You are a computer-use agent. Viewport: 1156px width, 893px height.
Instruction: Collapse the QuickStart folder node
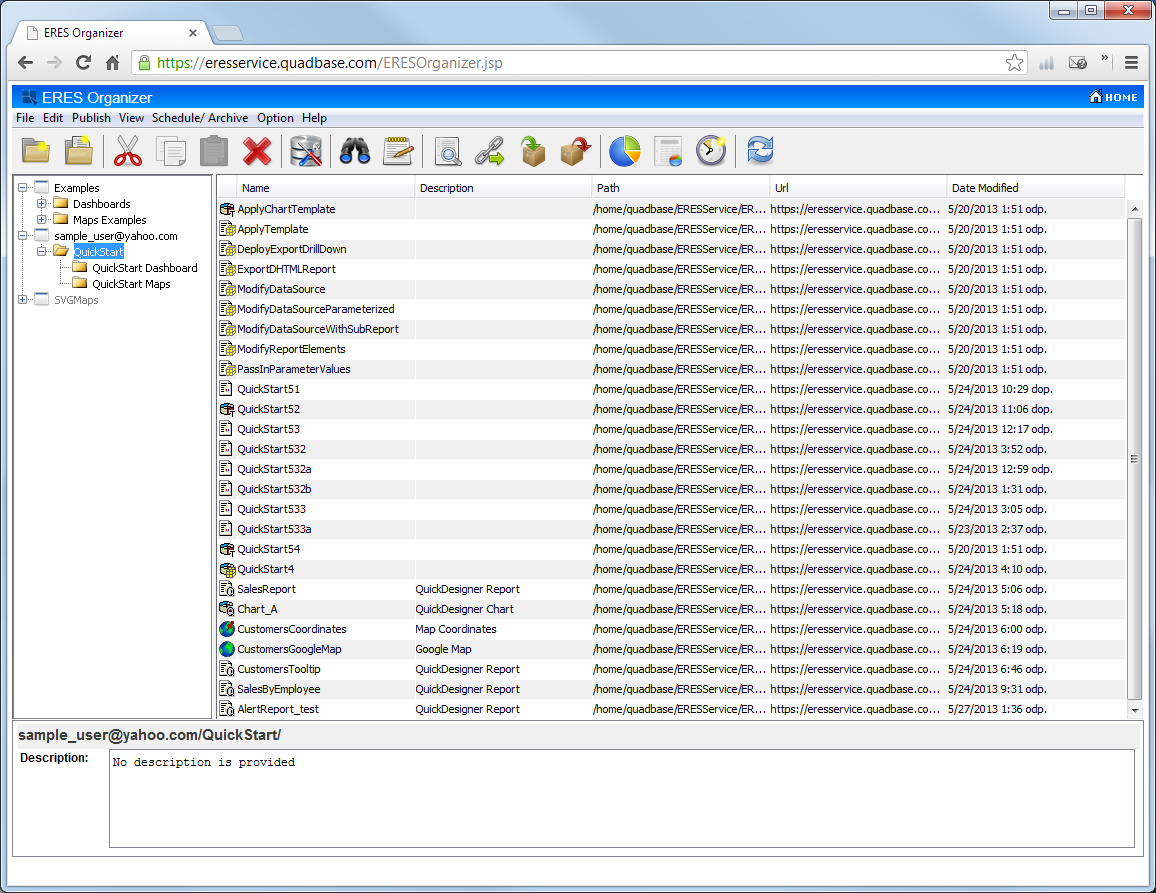[x=41, y=251]
